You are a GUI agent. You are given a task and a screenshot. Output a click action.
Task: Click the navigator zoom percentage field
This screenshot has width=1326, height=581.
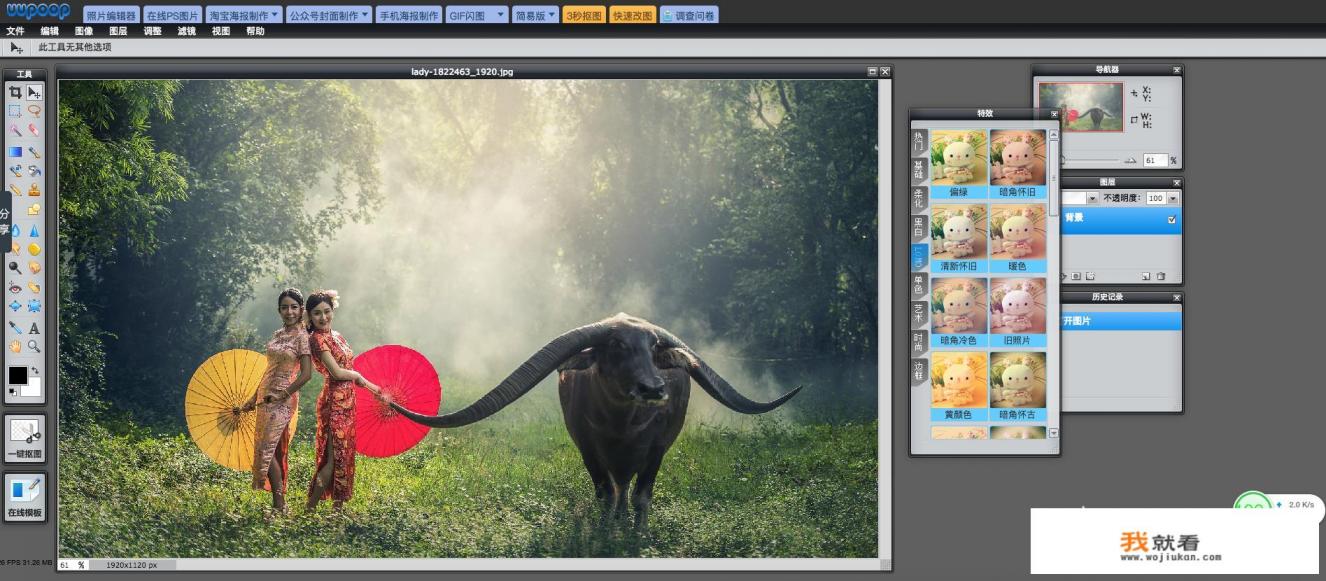[x=1155, y=160]
